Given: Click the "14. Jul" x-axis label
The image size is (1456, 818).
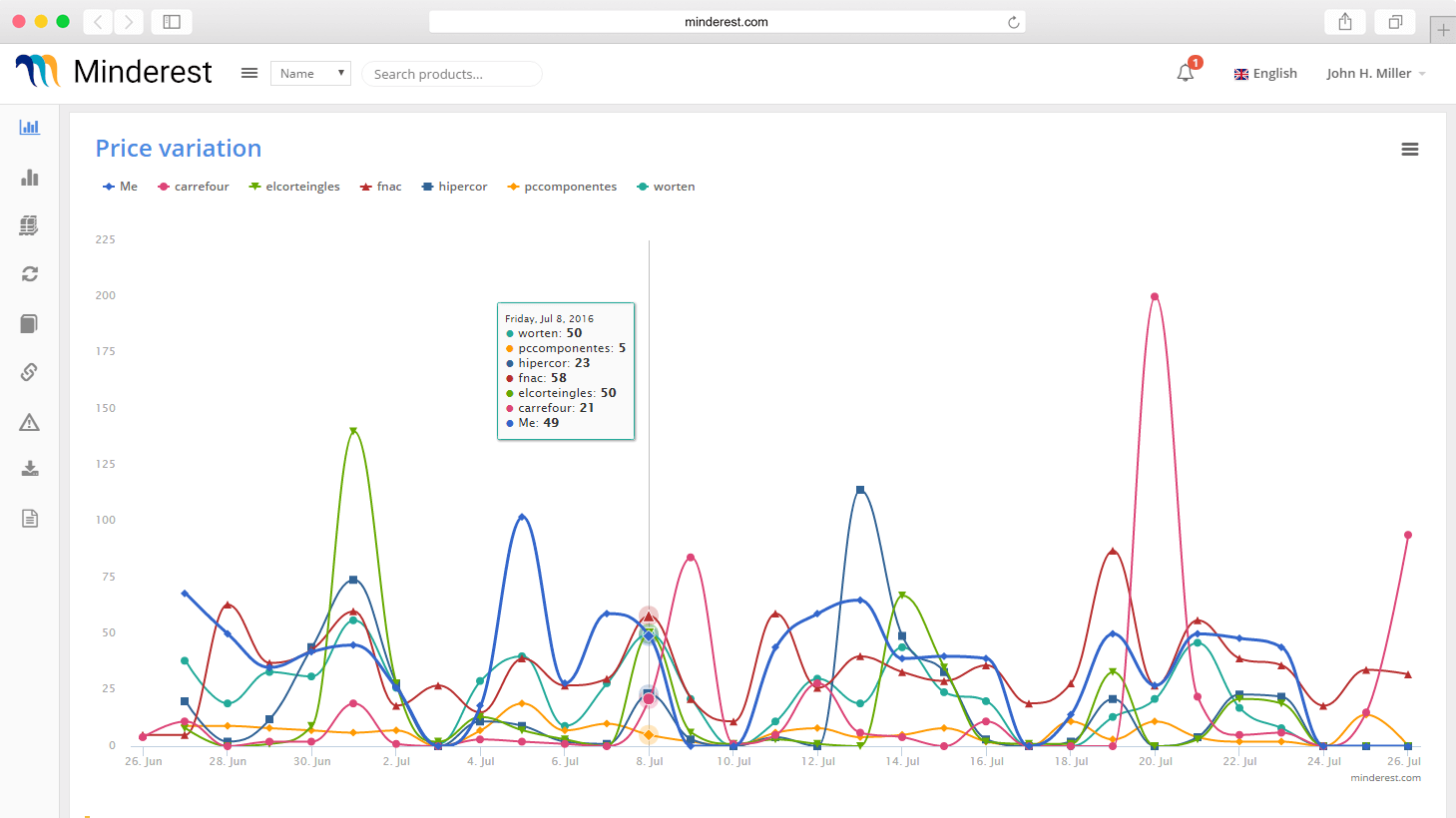Looking at the screenshot, I should (x=902, y=761).
